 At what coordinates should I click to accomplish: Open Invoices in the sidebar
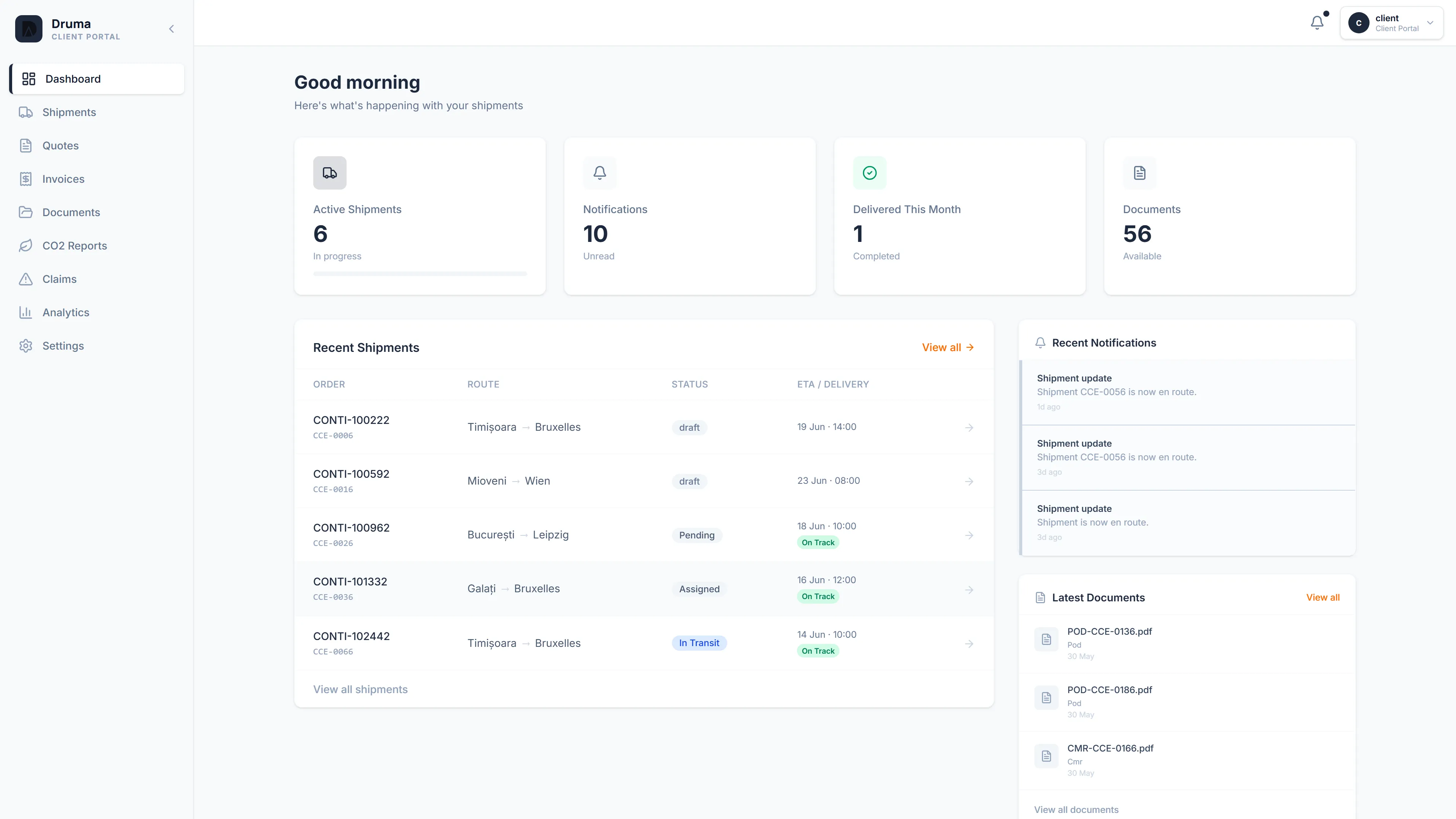97,179
